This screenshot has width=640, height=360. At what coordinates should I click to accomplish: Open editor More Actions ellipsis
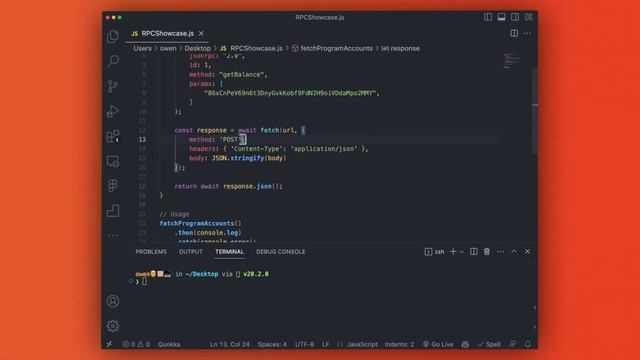[528, 33]
